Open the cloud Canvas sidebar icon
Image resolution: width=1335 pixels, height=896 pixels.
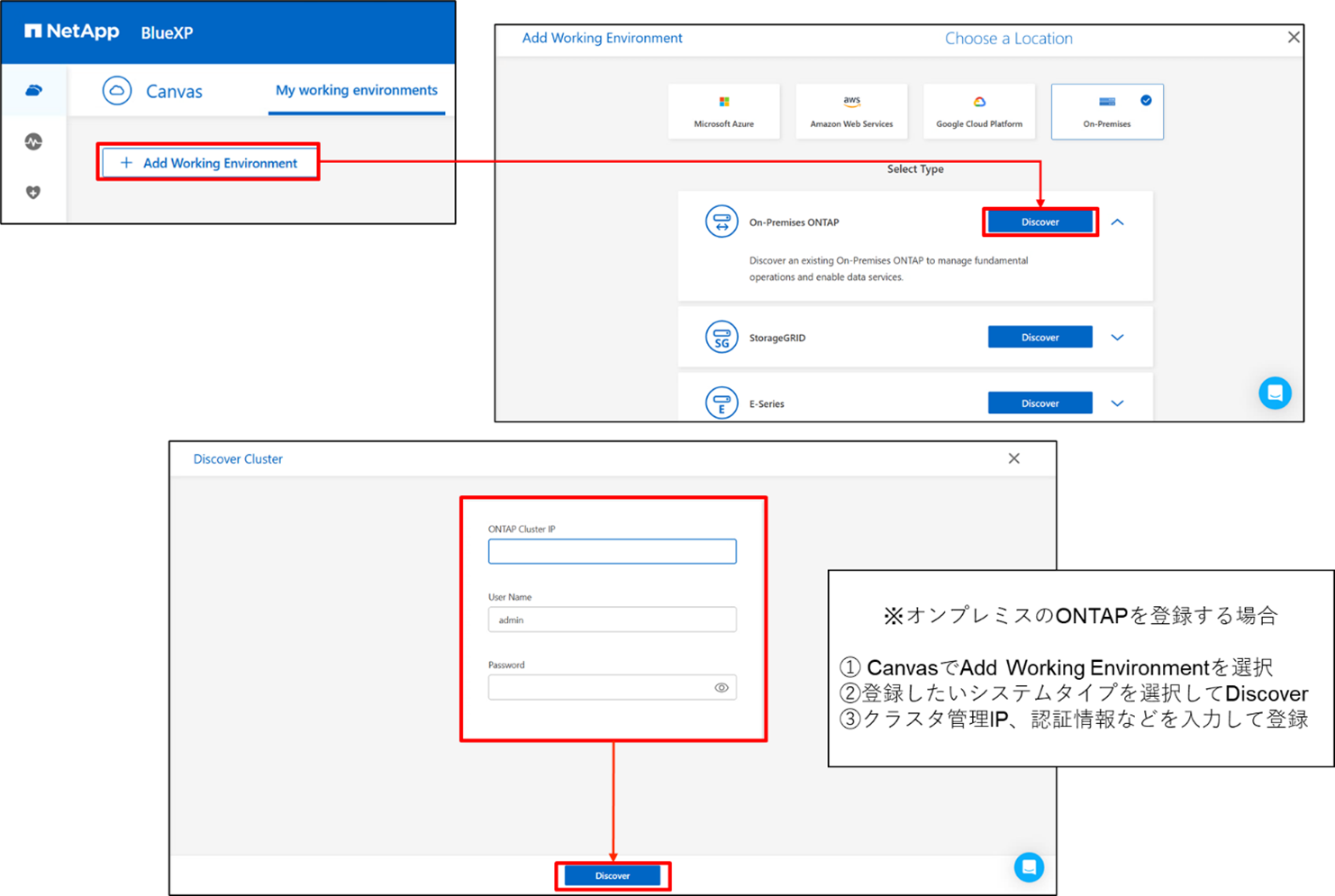[33, 90]
